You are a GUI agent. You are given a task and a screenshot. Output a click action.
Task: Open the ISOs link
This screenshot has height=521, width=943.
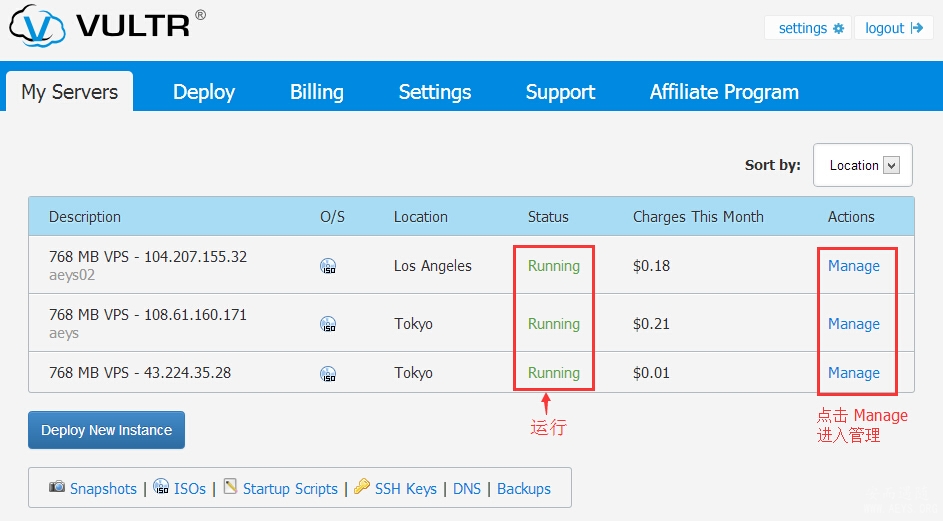tap(190, 489)
